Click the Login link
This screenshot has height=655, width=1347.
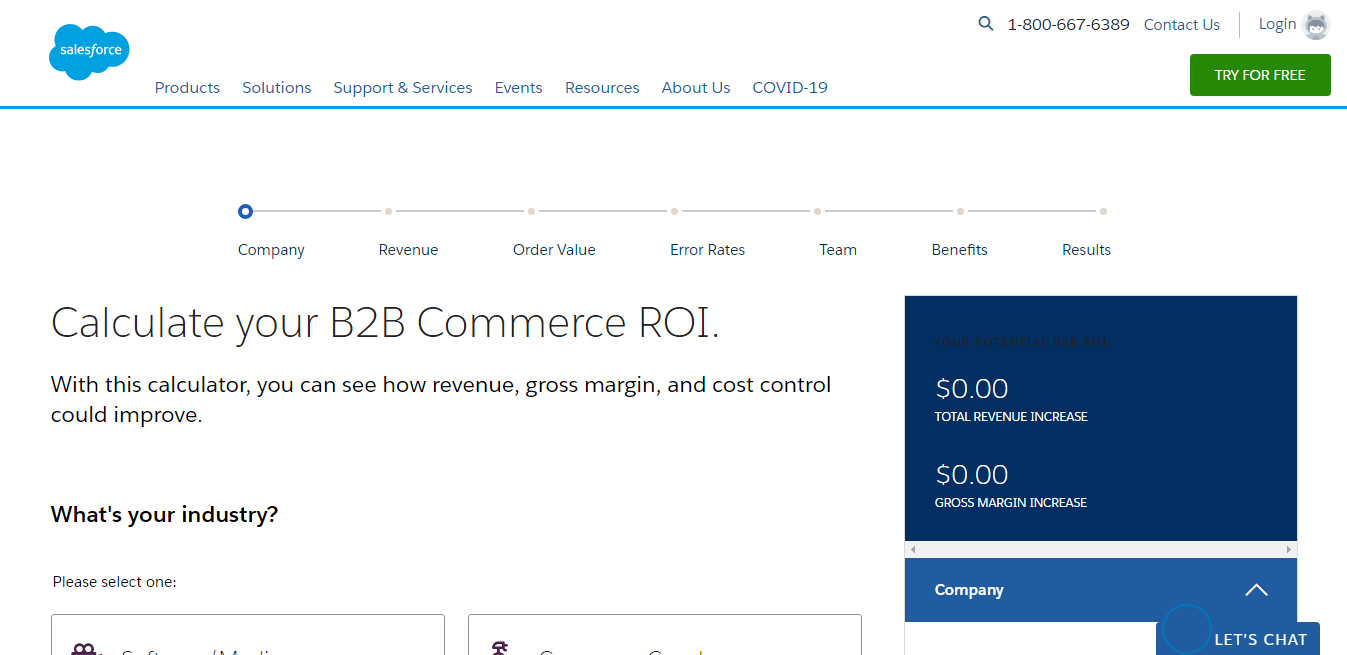pos(1277,24)
